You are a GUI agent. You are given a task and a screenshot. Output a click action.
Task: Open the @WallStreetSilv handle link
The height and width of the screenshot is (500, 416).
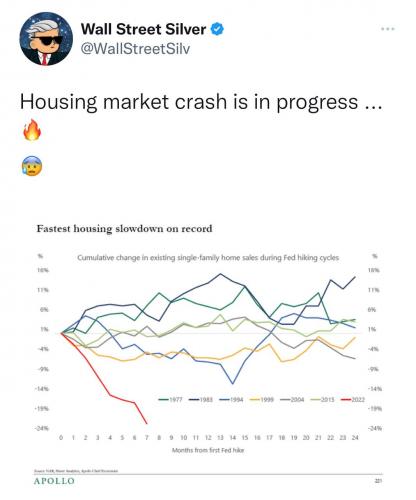(x=135, y=49)
